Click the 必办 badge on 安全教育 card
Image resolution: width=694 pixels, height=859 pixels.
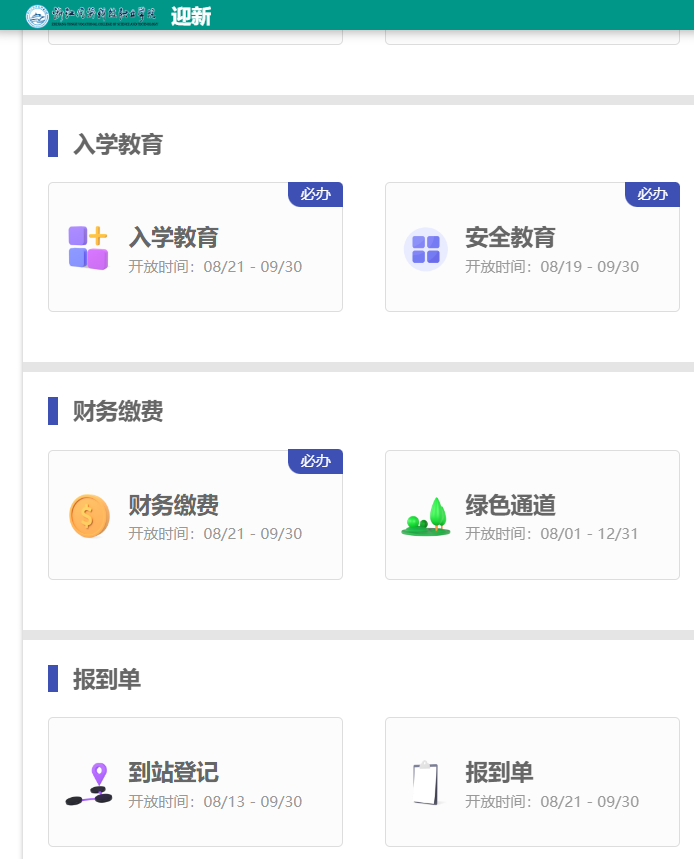653,194
